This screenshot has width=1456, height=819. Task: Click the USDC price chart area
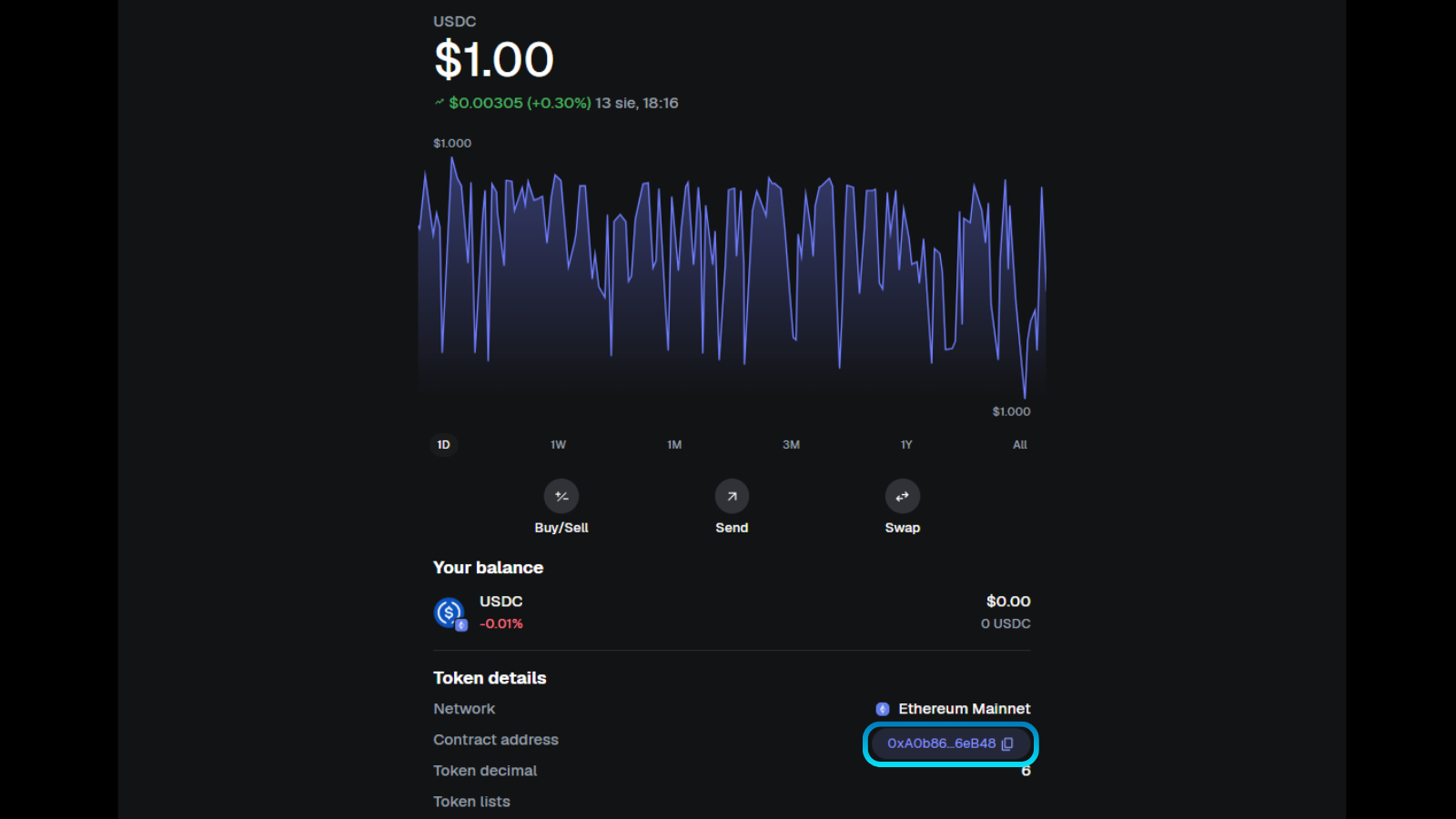tap(732, 278)
